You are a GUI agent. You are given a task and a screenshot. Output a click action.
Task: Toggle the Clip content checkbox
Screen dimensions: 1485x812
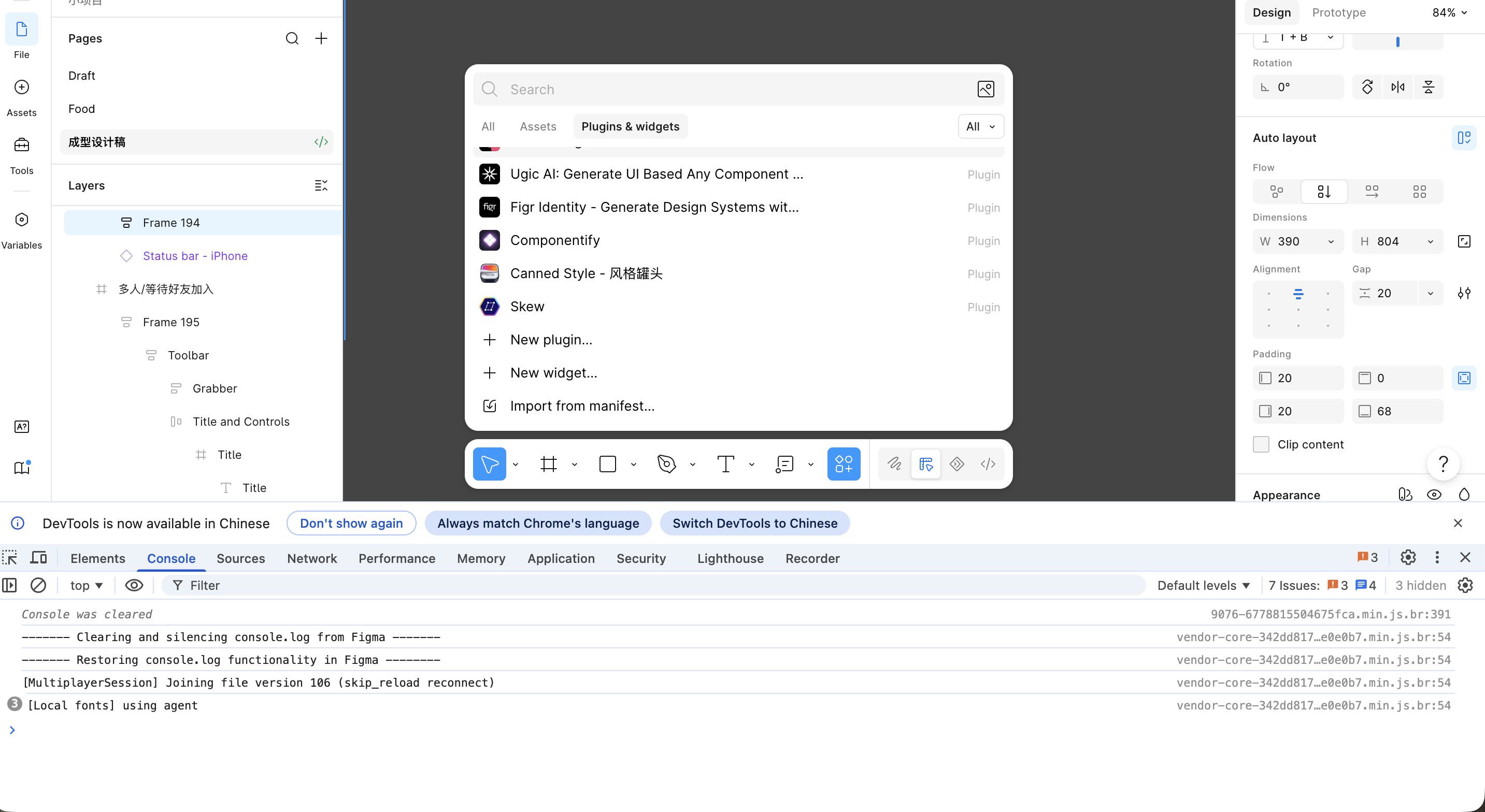coord(1261,444)
